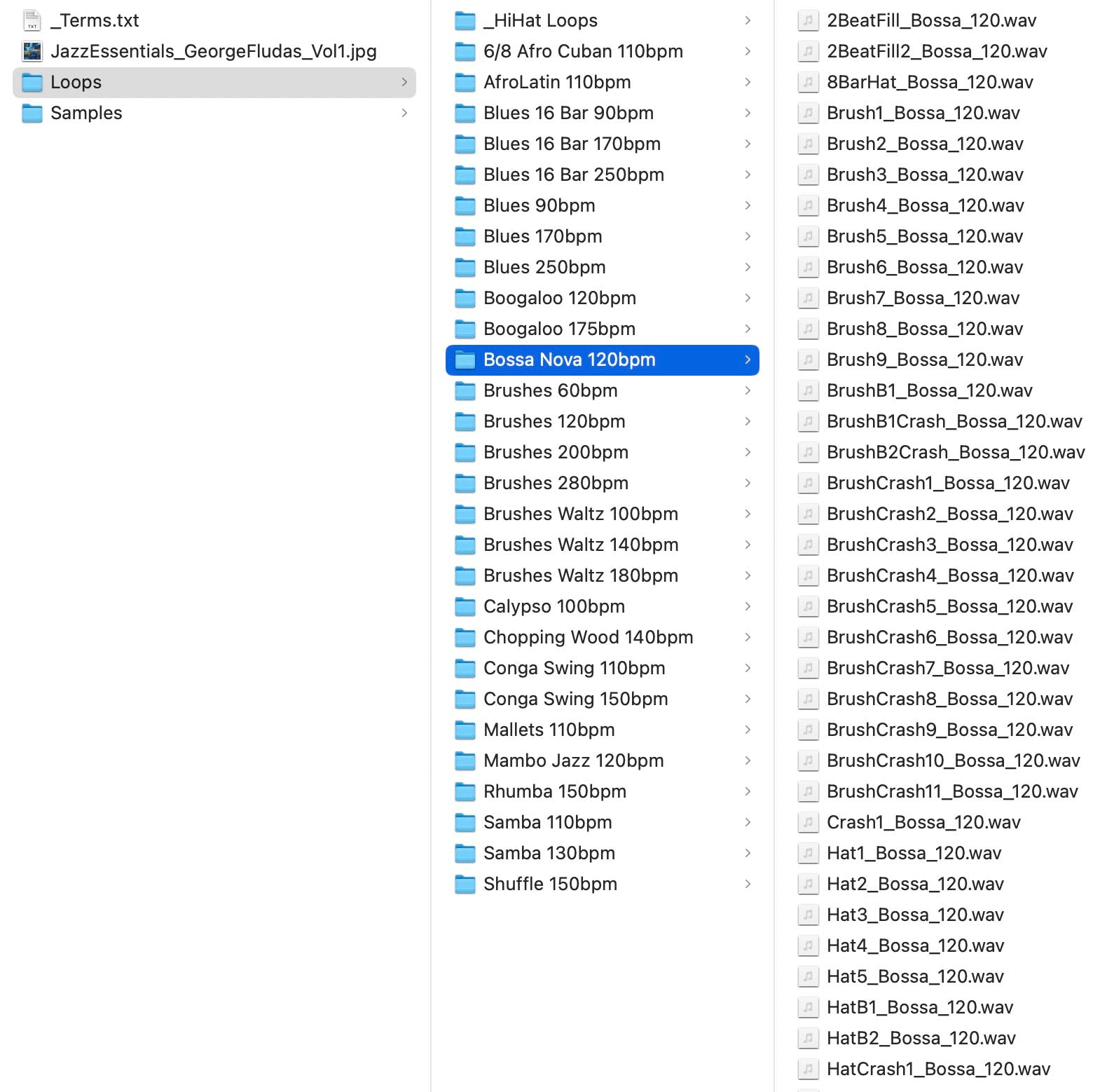Open the 6/8 Afro Cuban 110bpm folder
1093x1092 pixels.
click(x=583, y=51)
